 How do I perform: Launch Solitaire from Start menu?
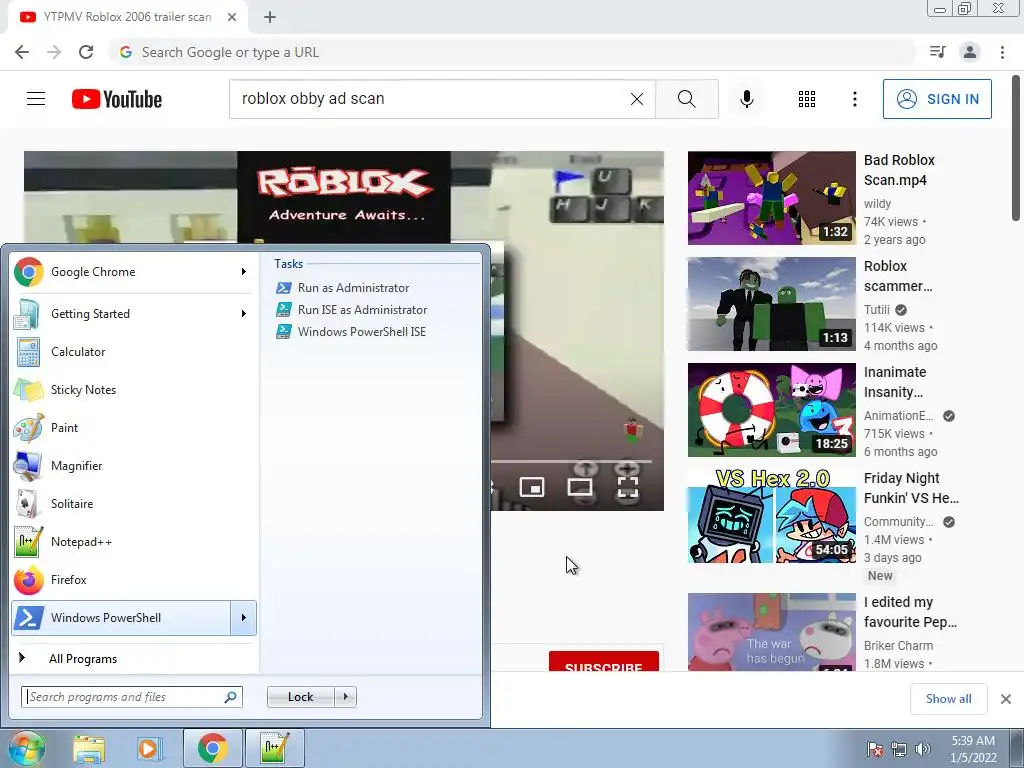[134, 504]
